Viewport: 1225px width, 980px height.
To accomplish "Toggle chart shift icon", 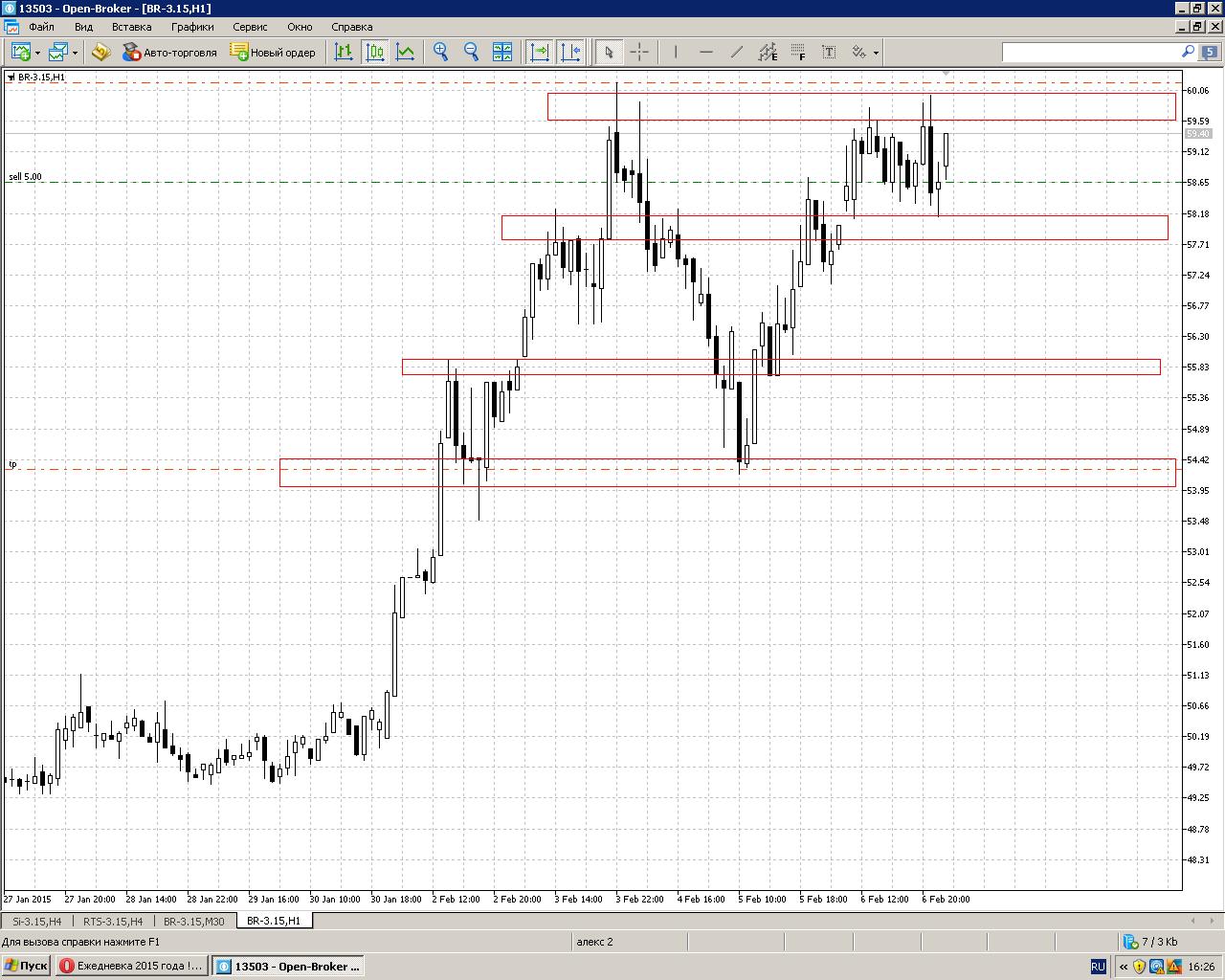I will click(x=570, y=53).
